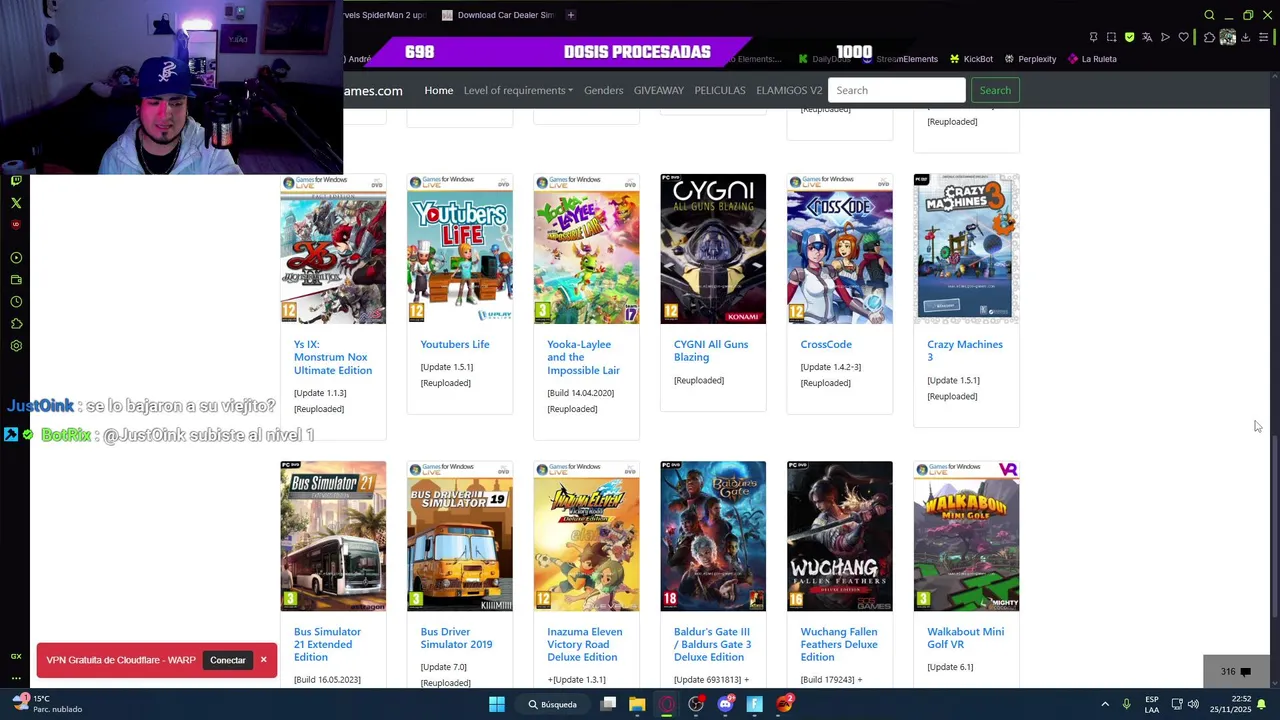Click Conectar on Cloudflare WARP banner

tap(228, 660)
